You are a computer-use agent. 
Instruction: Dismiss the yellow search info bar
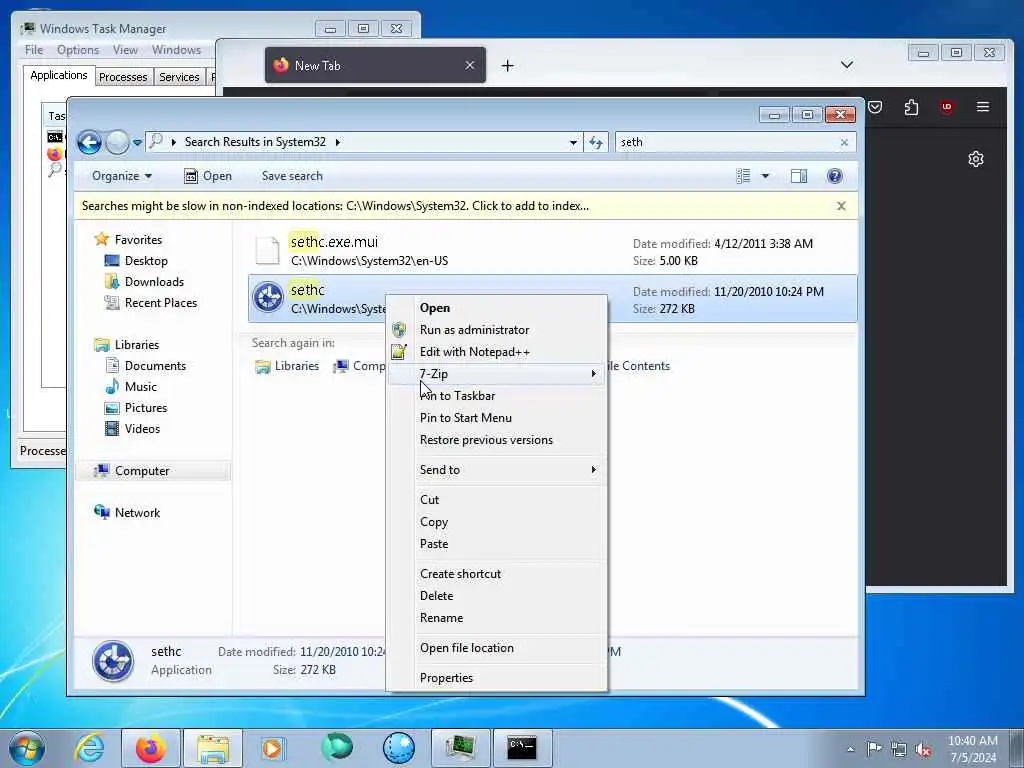pyautogui.click(x=841, y=206)
